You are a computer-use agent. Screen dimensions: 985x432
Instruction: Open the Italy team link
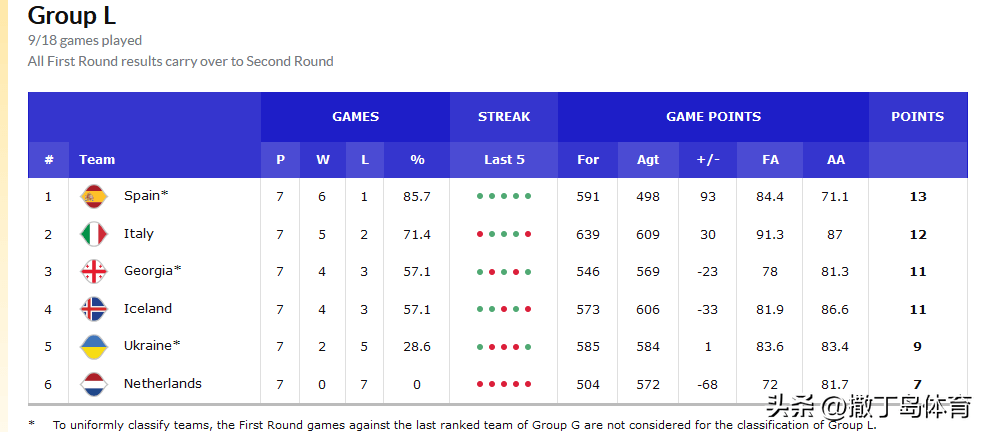139,234
